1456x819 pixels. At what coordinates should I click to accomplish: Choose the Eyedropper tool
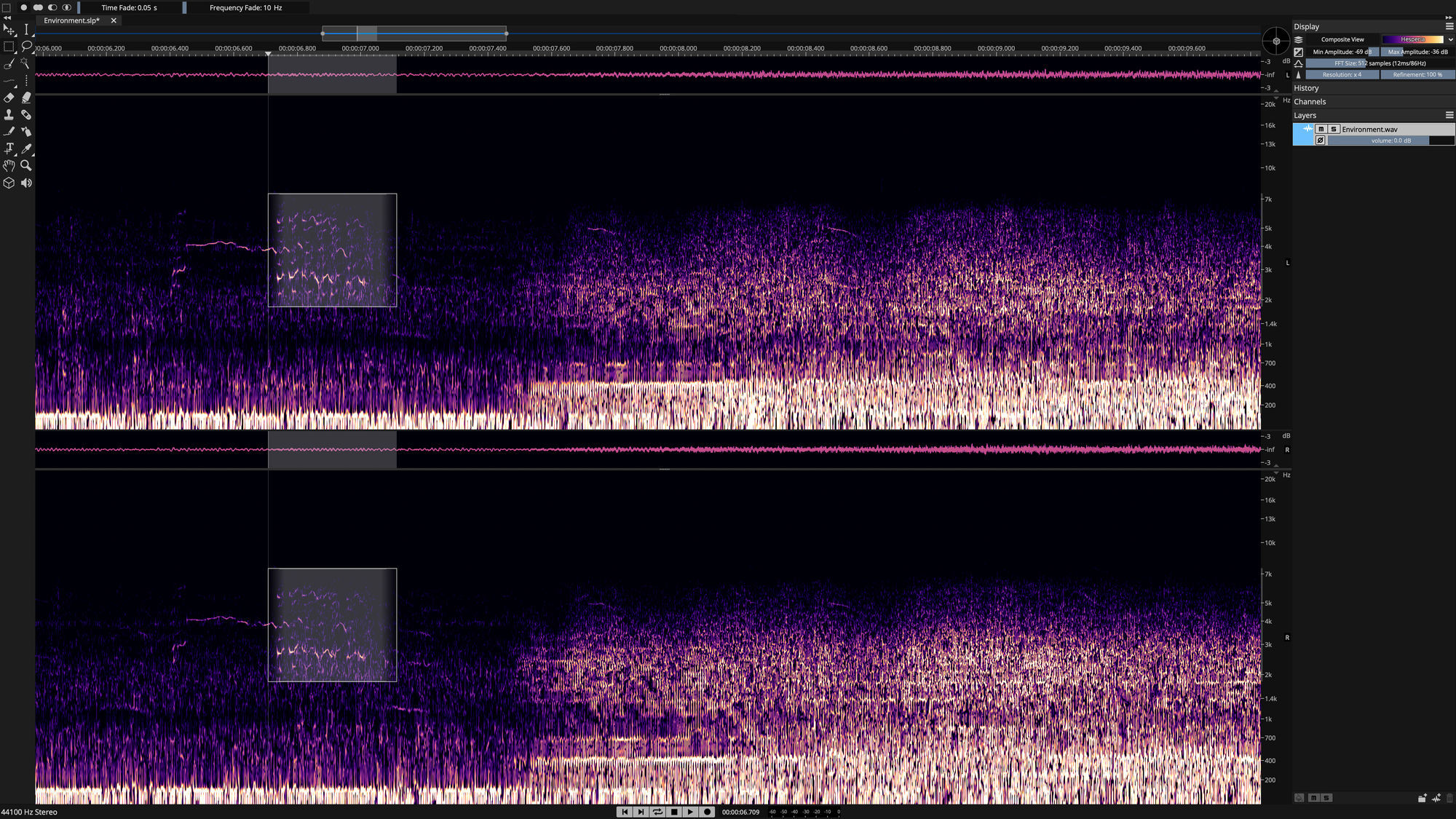click(x=26, y=149)
